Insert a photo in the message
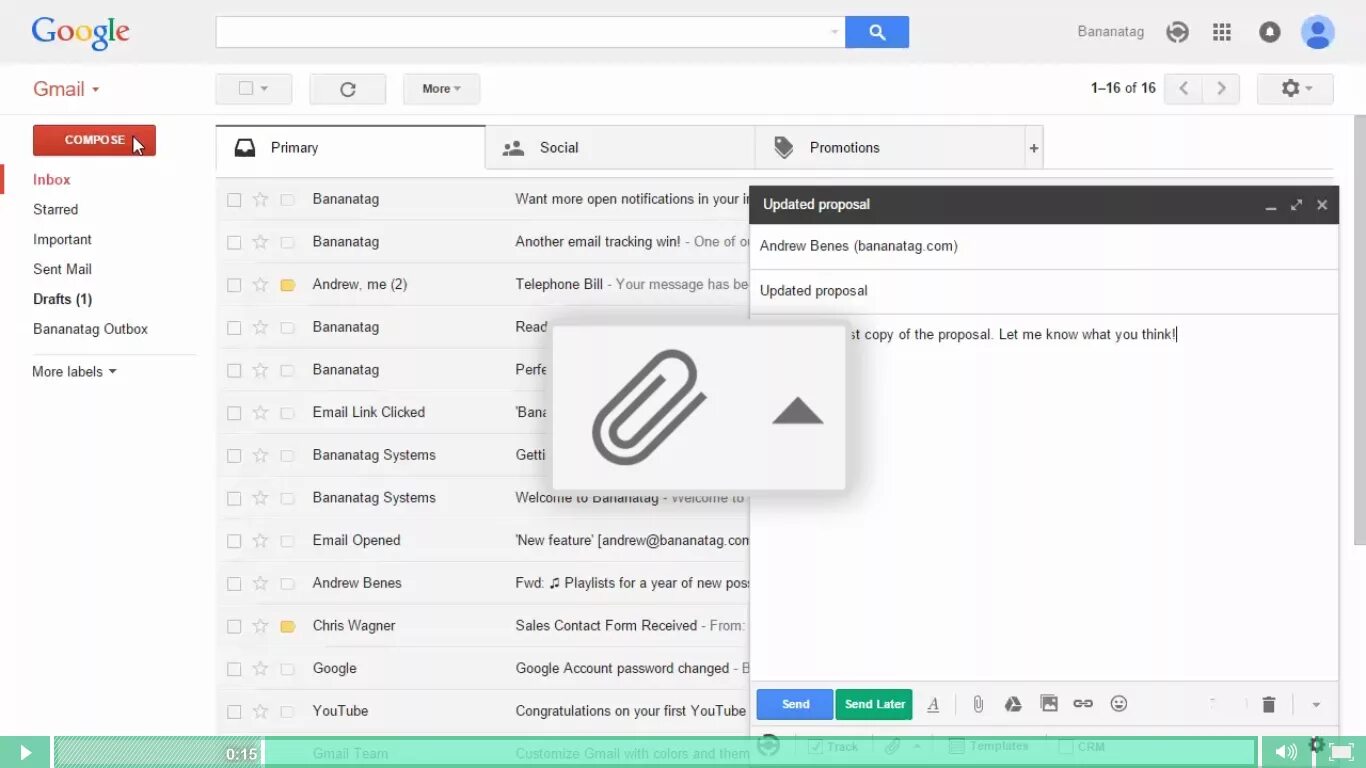The width and height of the screenshot is (1366, 768). [x=1049, y=704]
